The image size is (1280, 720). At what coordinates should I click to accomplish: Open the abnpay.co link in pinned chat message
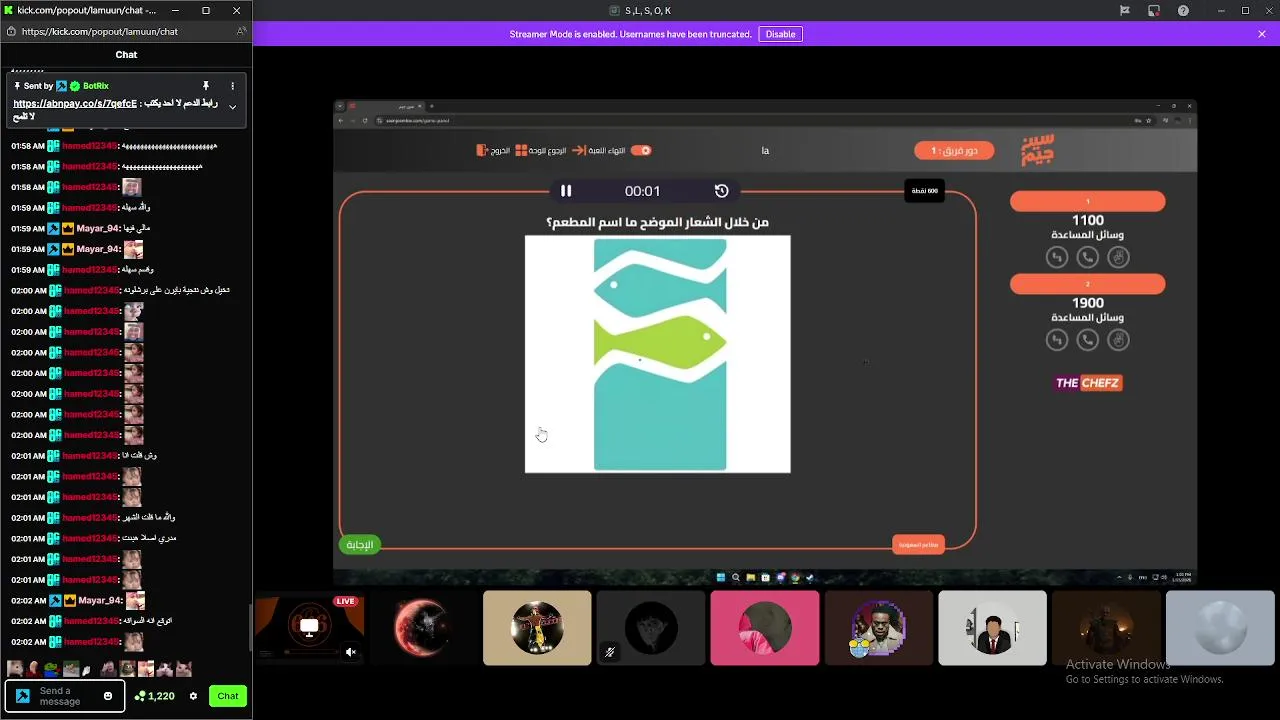(75, 103)
